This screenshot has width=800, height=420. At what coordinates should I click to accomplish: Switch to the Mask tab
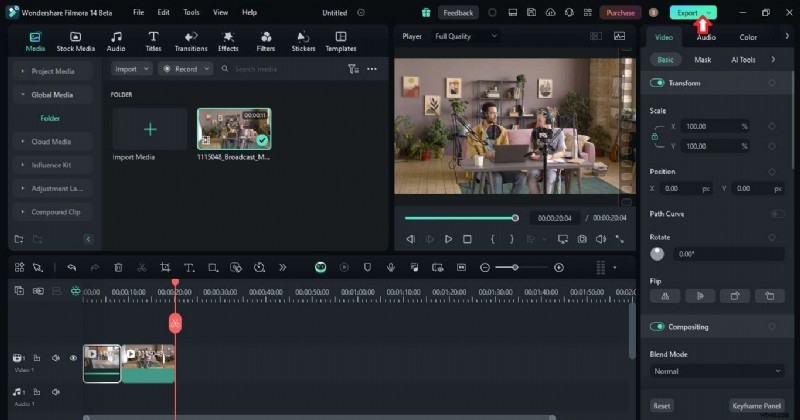(x=702, y=60)
